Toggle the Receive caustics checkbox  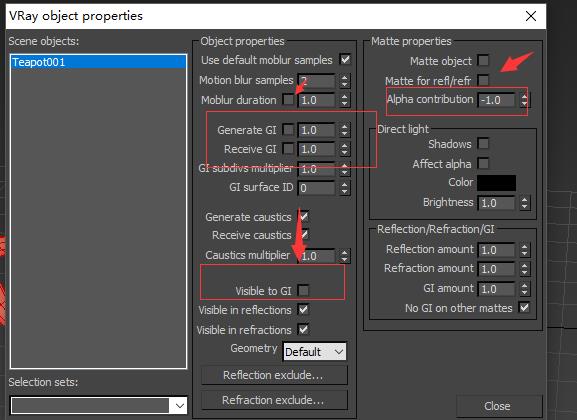(304, 234)
